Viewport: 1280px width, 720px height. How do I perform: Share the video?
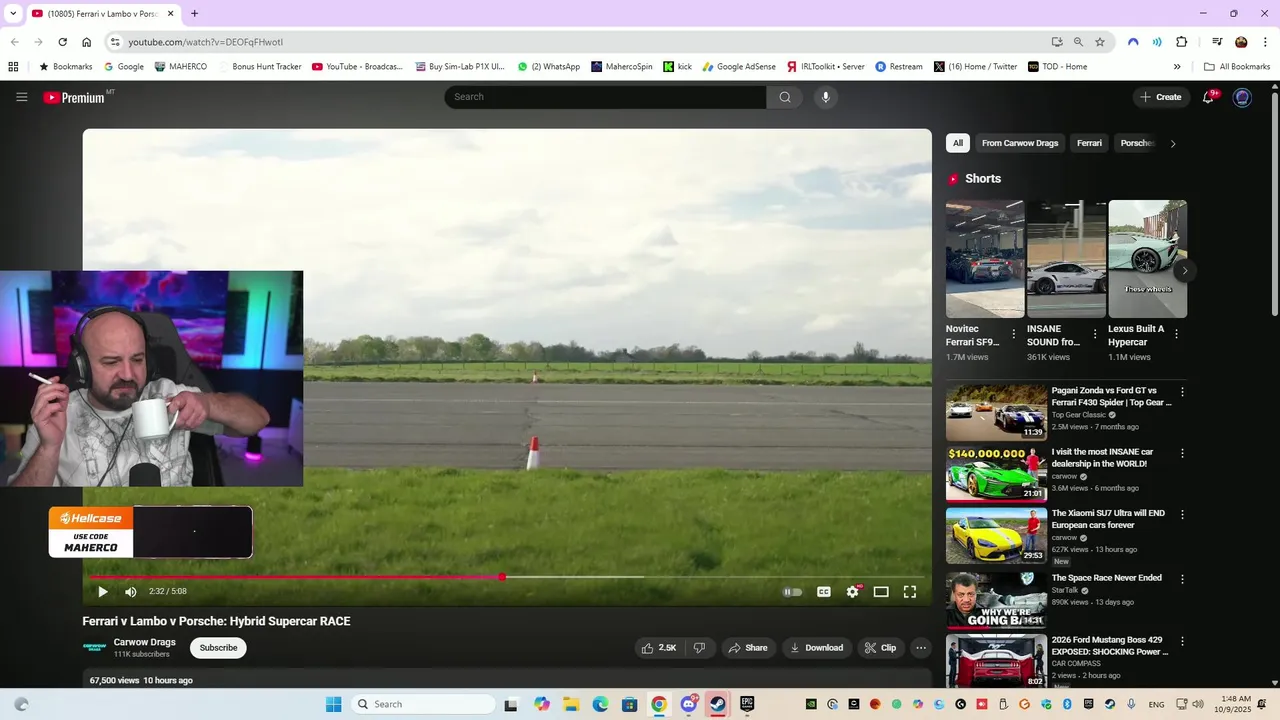click(748, 648)
